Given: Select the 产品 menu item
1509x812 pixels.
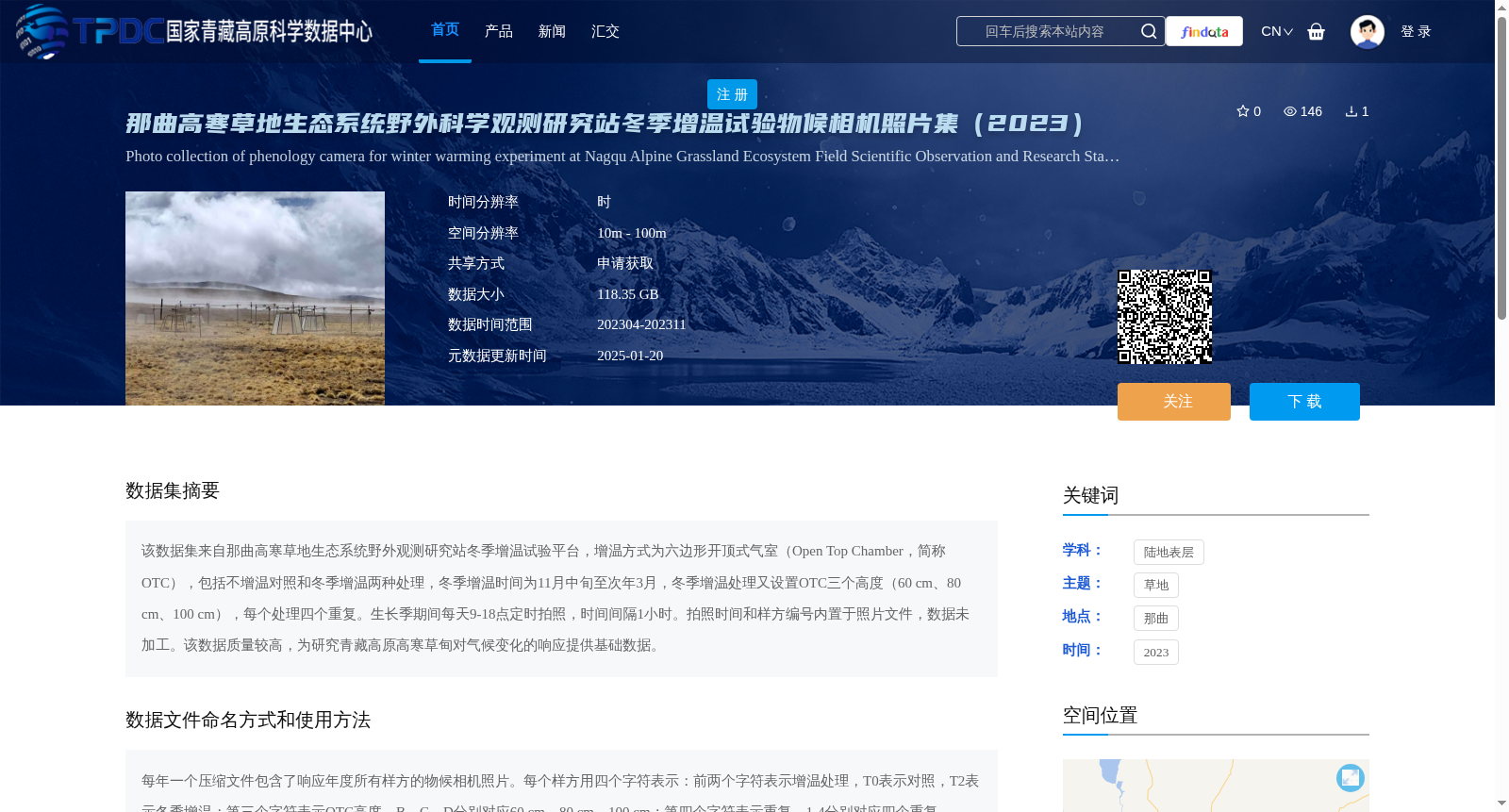Looking at the screenshot, I should click(499, 31).
